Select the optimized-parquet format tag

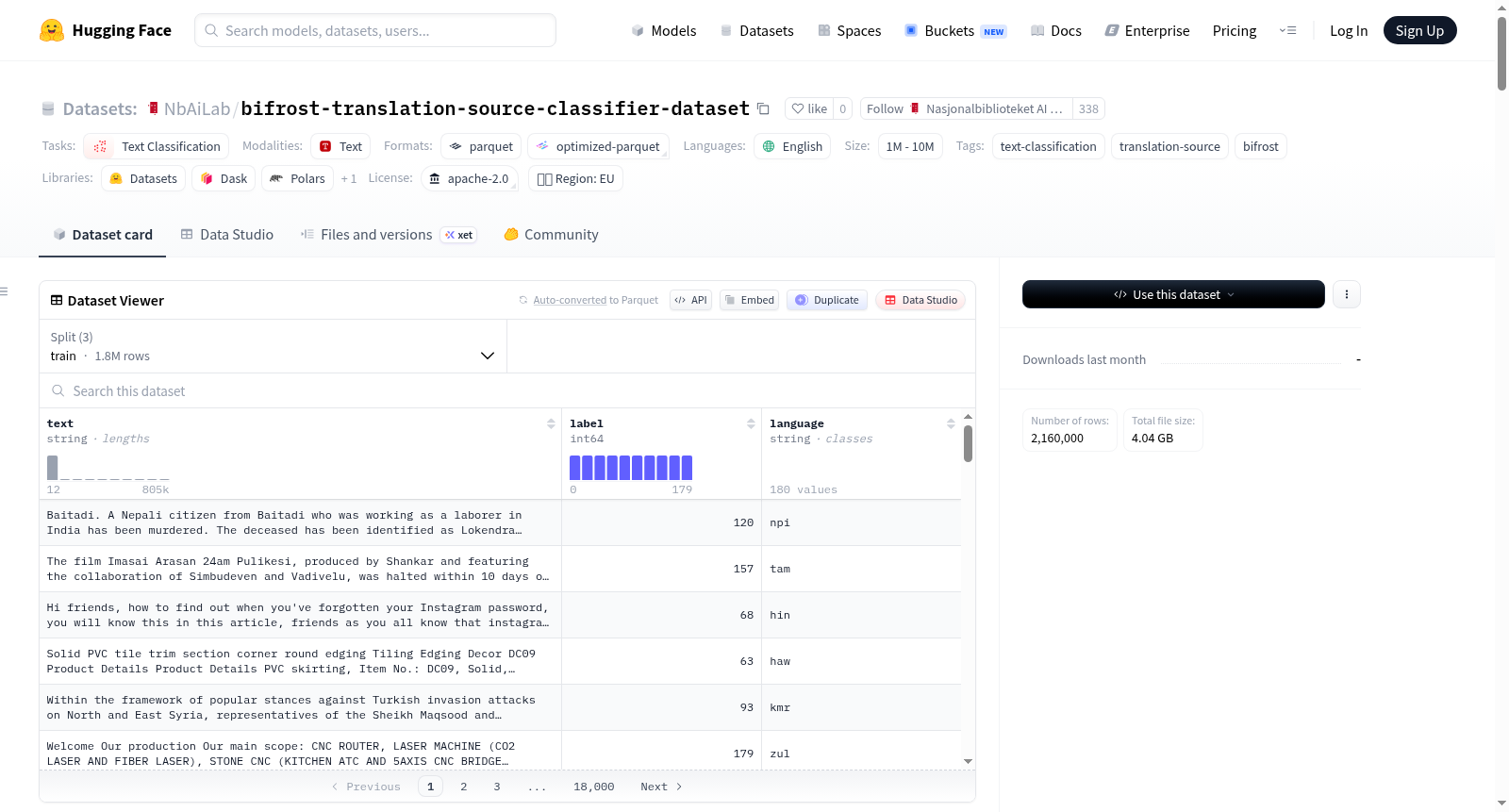click(598, 146)
